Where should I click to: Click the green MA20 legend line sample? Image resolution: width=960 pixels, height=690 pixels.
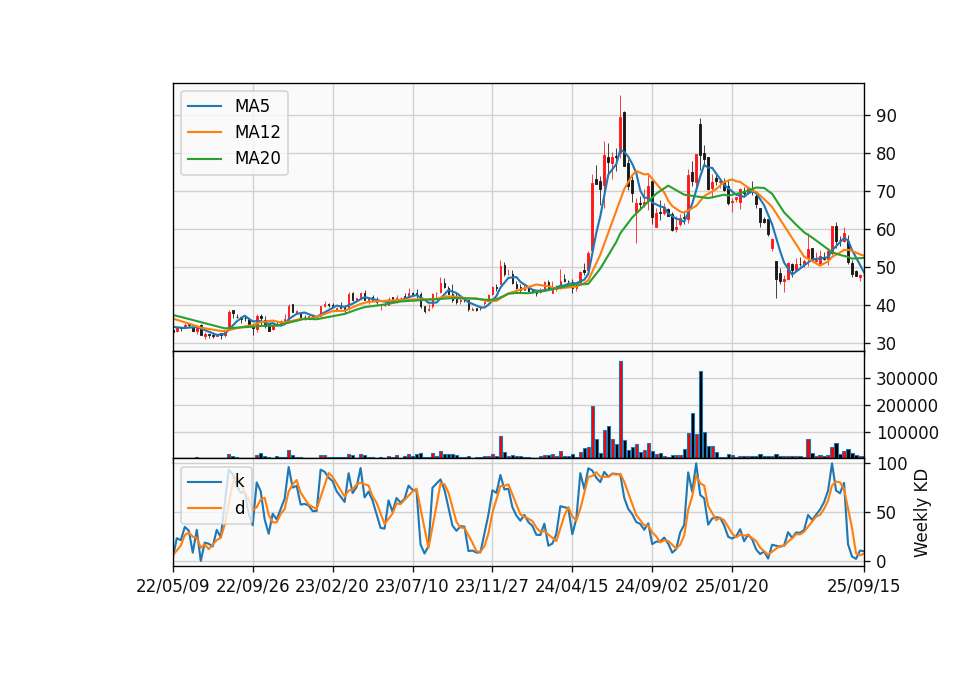click(204, 158)
